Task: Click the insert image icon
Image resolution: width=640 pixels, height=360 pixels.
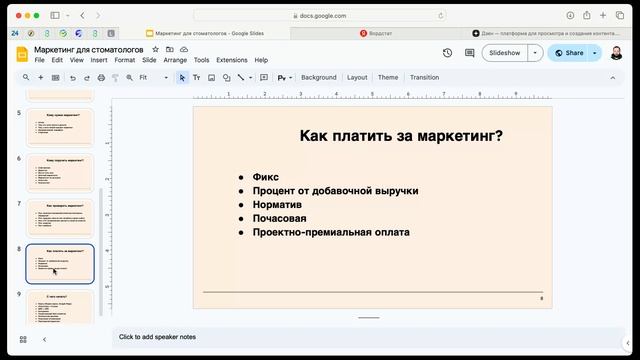Action: (211, 78)
